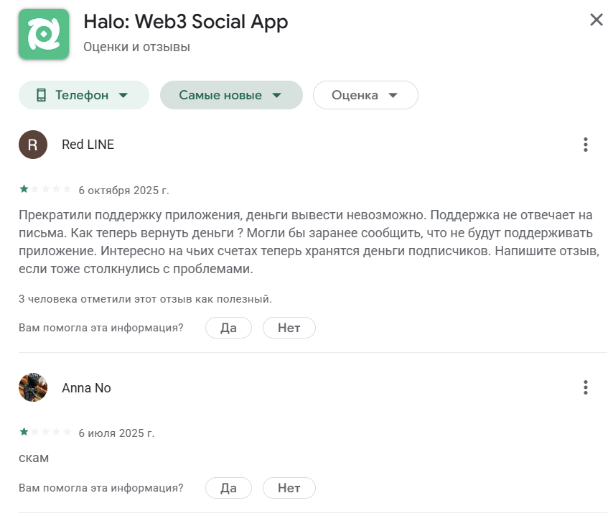Click the subtitle Оценки и отзывы
The height and width of the screenshot is (517, 609).
coord(137,47)
